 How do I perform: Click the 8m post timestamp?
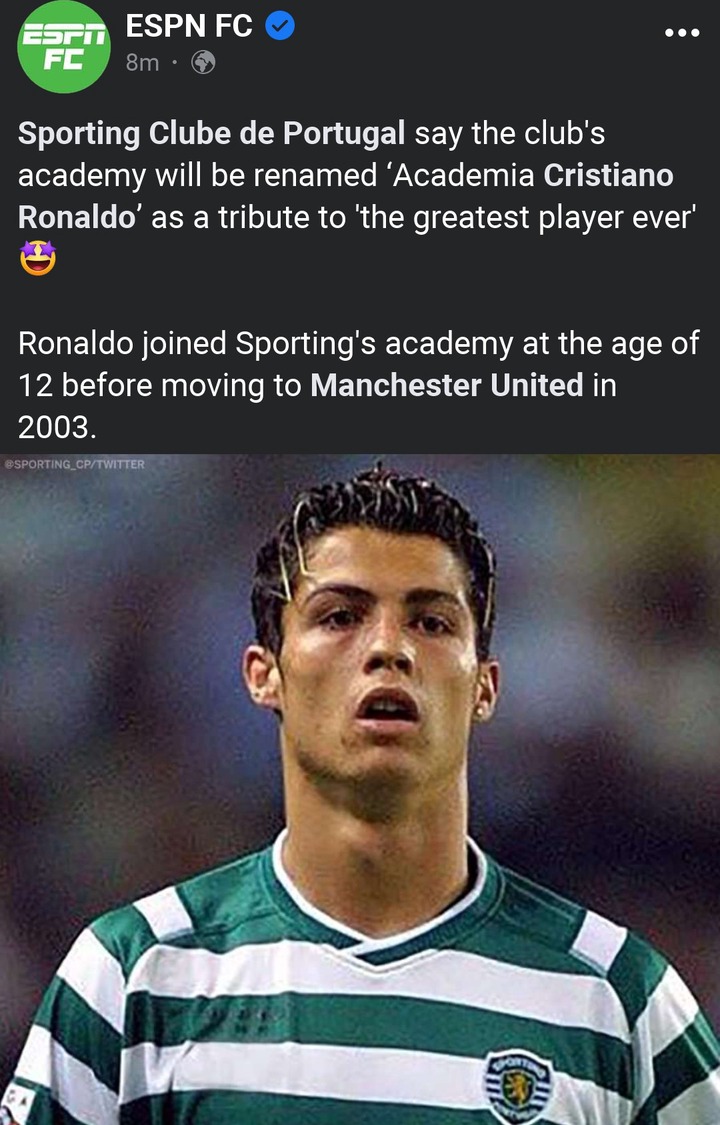click(142, 63)
